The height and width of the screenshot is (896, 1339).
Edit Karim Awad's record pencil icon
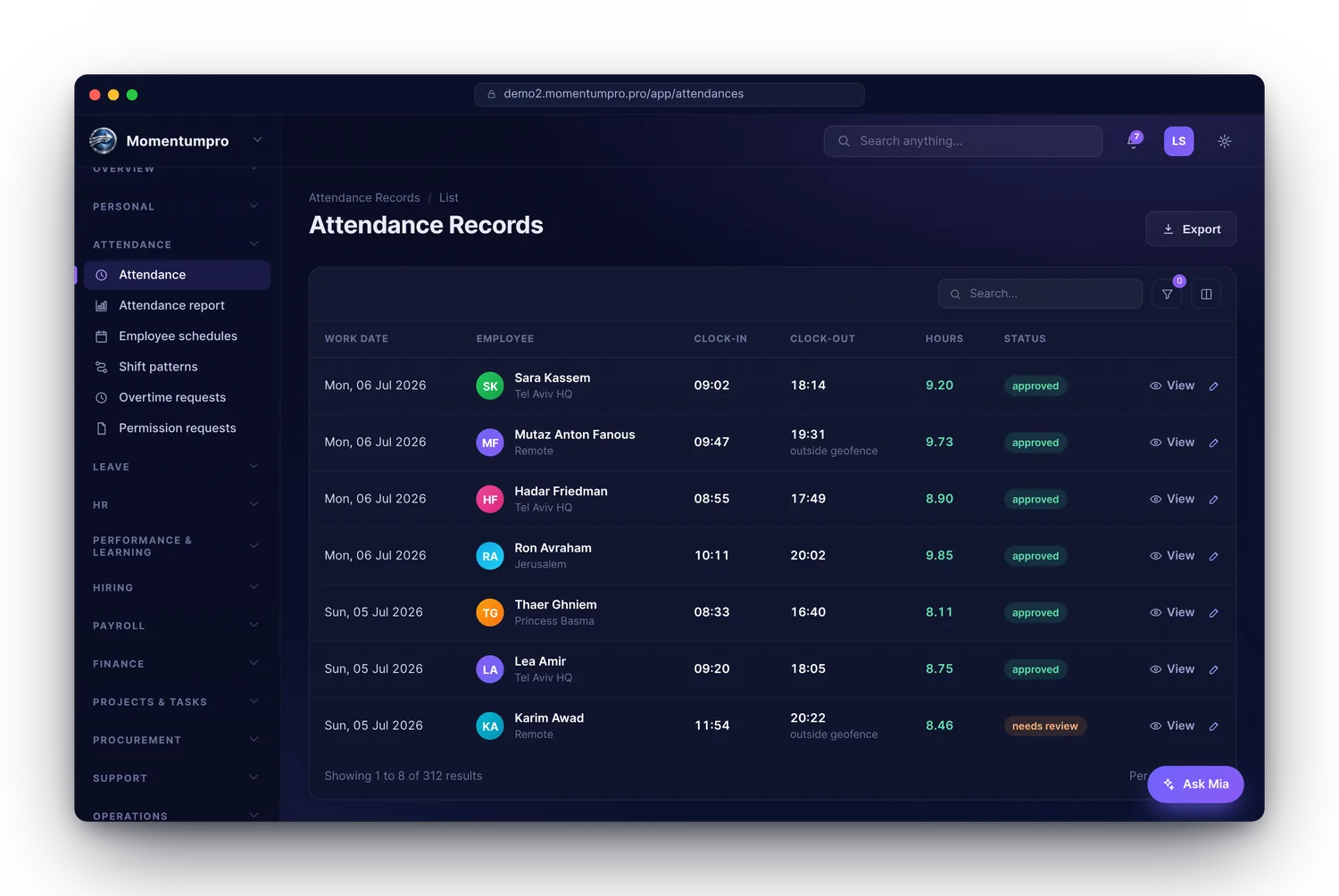[1213, 726]
